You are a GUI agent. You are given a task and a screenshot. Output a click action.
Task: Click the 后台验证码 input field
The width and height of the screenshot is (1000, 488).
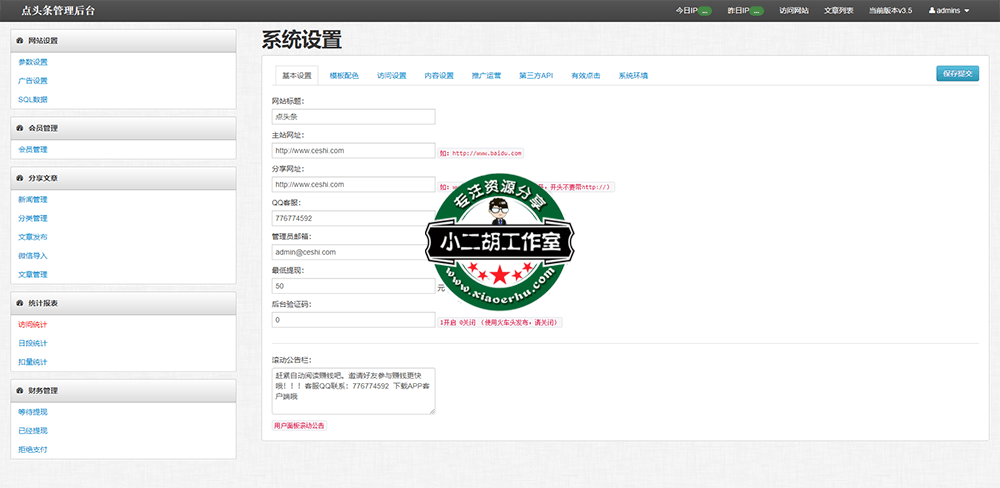pyautogui.click(x=353, y=320)
